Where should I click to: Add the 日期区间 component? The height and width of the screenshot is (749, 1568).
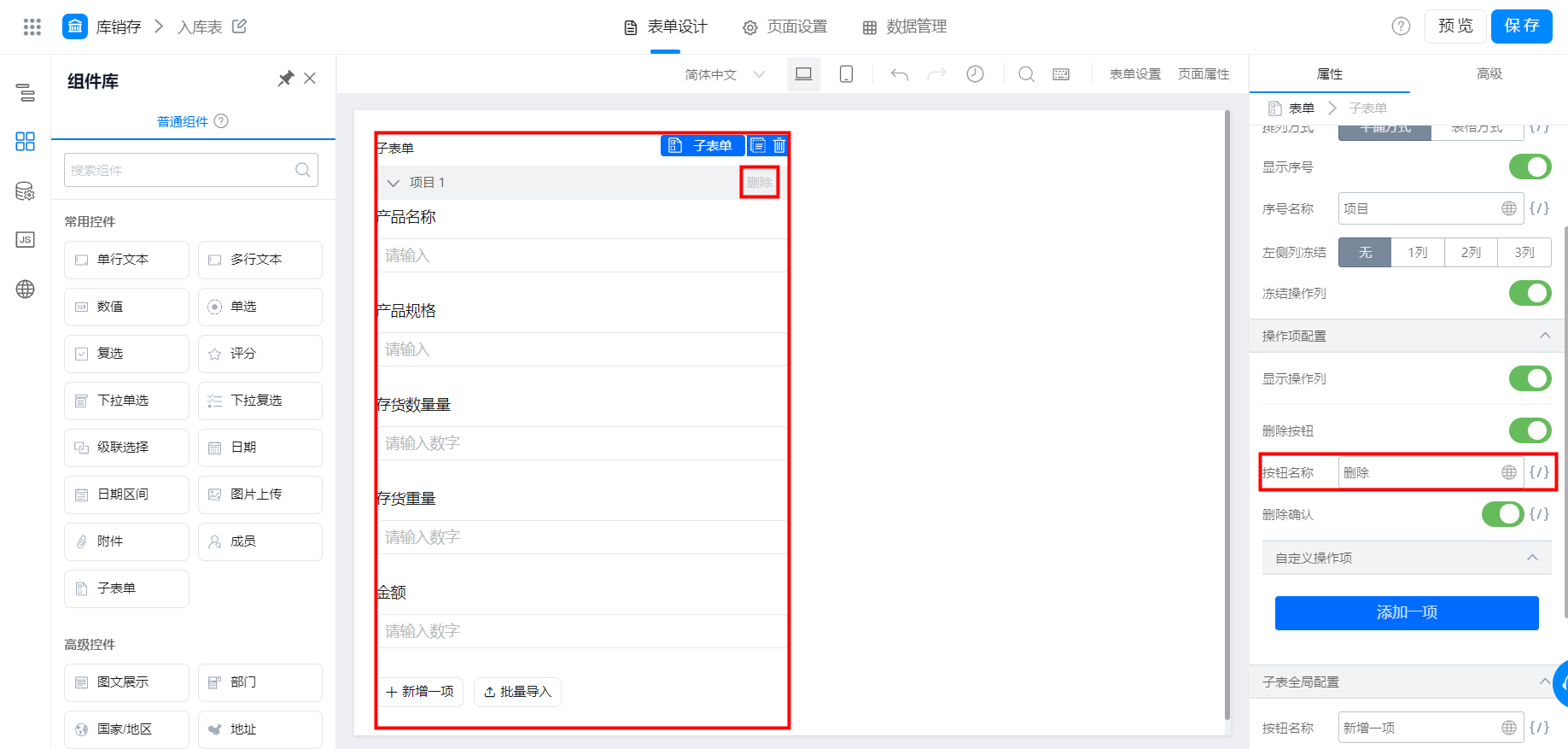click(126, 494)
